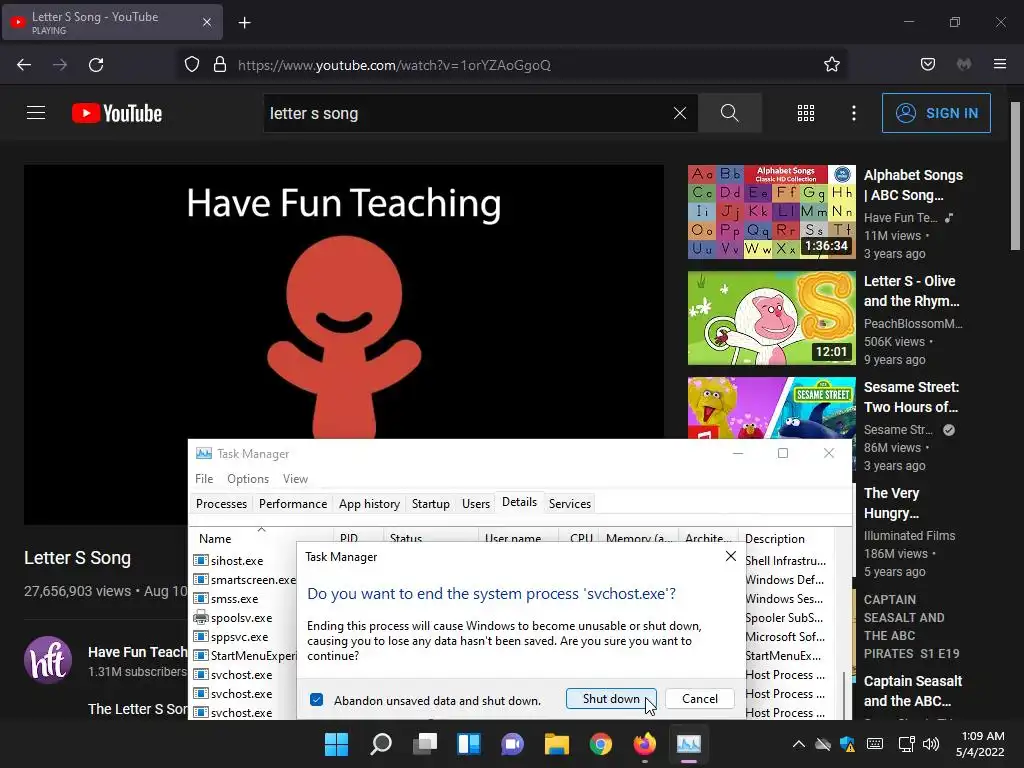Open the Alphabet Songs video thumbnail
The image size is (1024, 768).
(x=771, y=212)
